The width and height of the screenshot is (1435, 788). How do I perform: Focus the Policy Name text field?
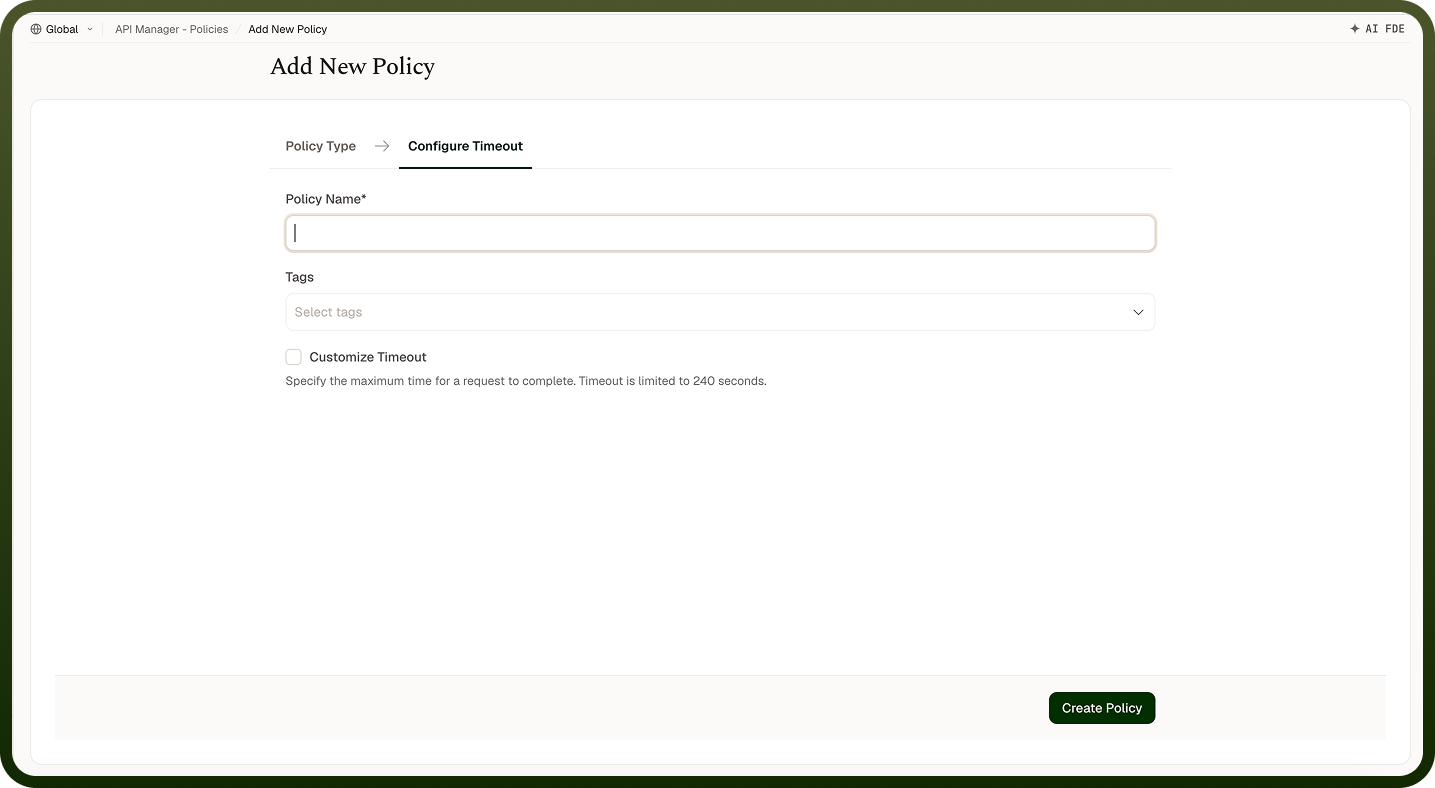point(720,233)
